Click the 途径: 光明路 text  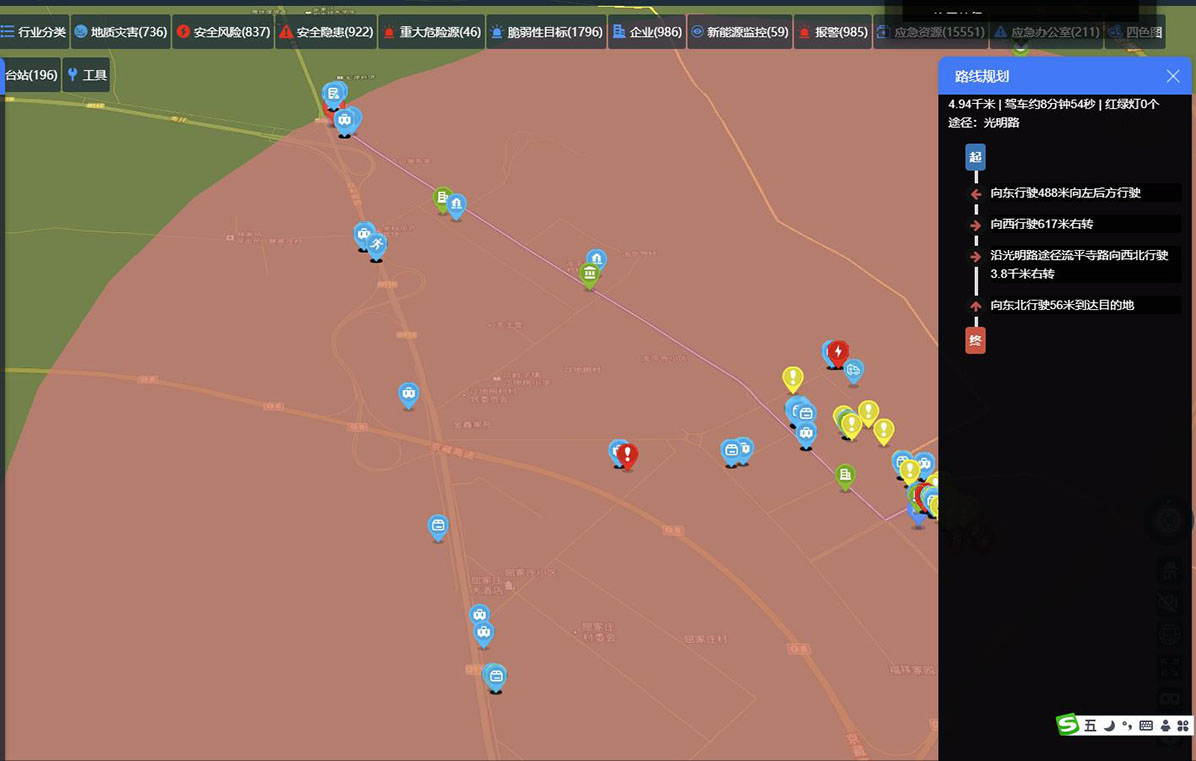coord(984,123)
